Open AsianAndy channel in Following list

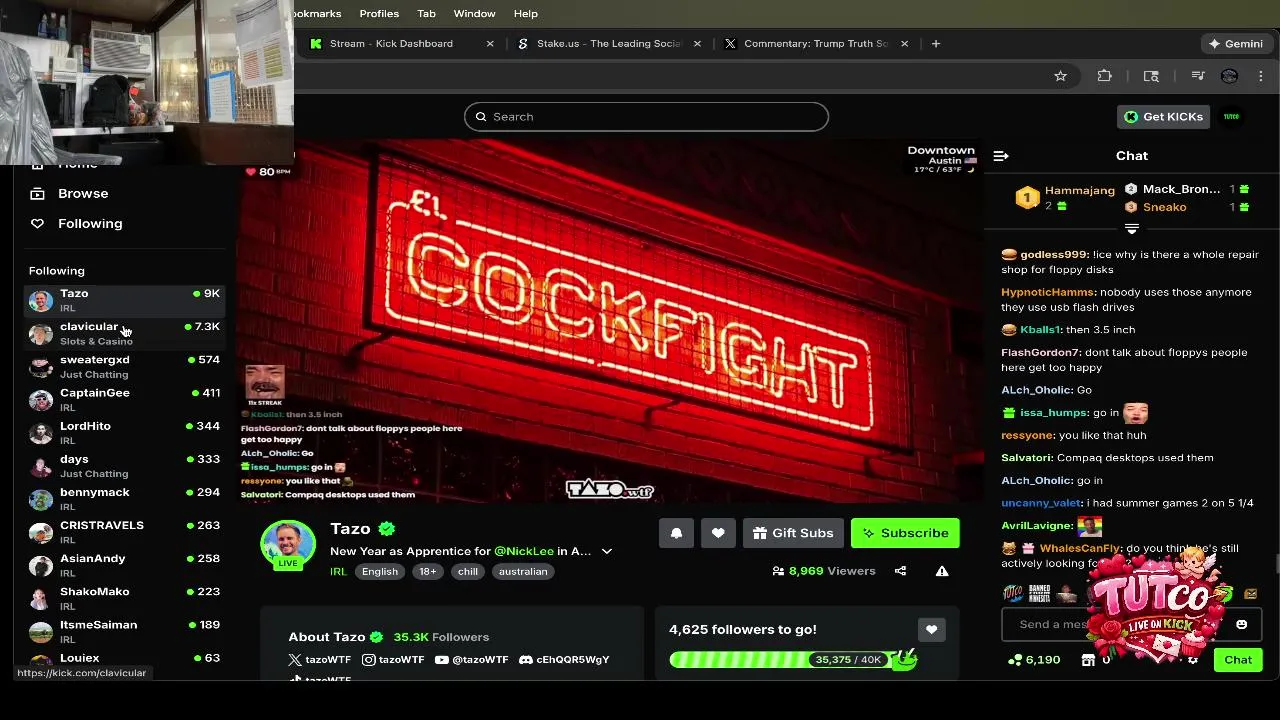(125, 565)
